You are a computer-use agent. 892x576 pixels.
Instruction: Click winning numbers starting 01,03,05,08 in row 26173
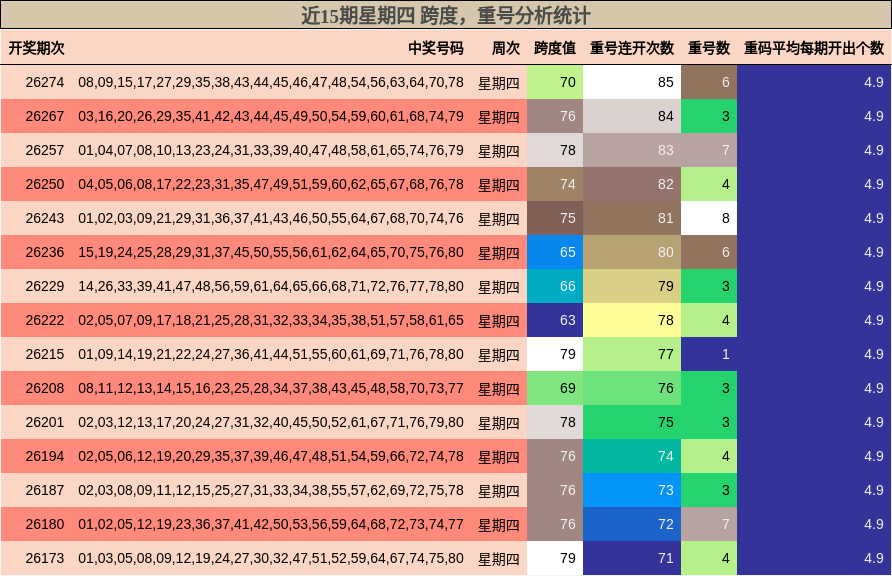271,558
